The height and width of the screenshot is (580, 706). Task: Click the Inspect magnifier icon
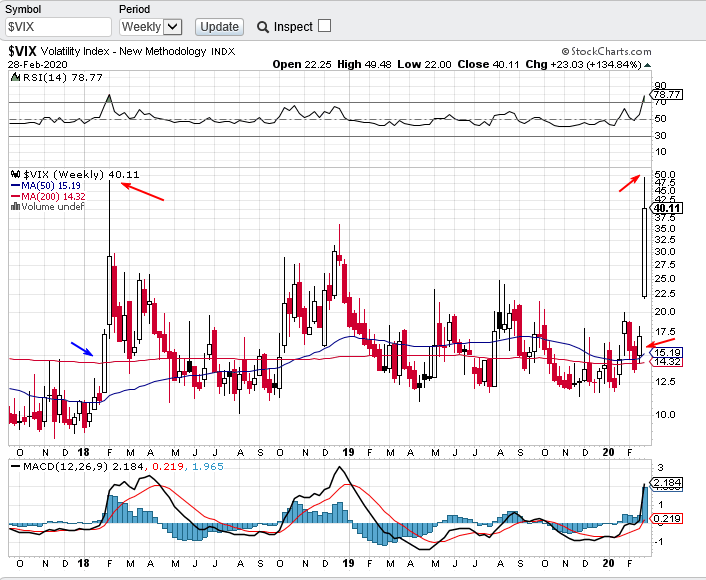point(263,27)
